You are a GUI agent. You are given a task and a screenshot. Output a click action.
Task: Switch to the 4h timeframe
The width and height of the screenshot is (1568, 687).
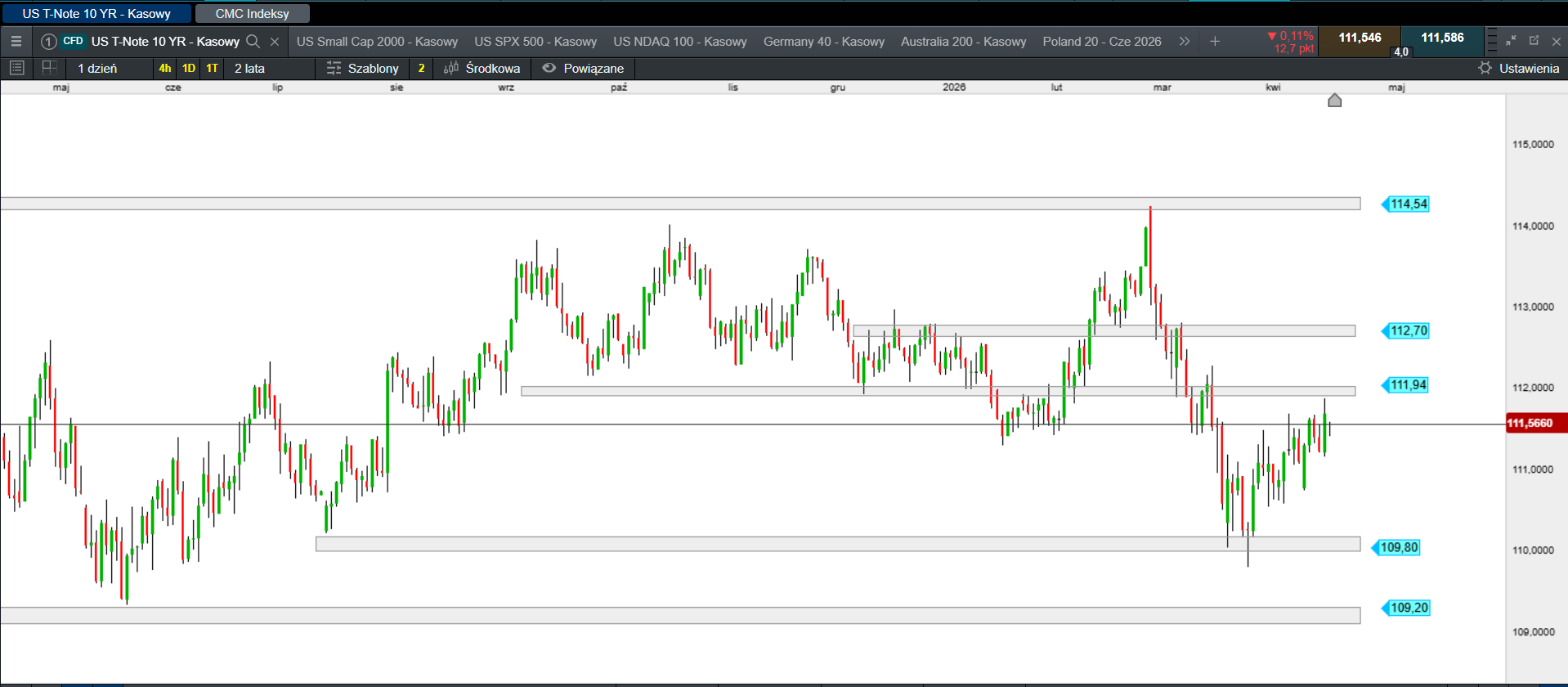(165, 68)
